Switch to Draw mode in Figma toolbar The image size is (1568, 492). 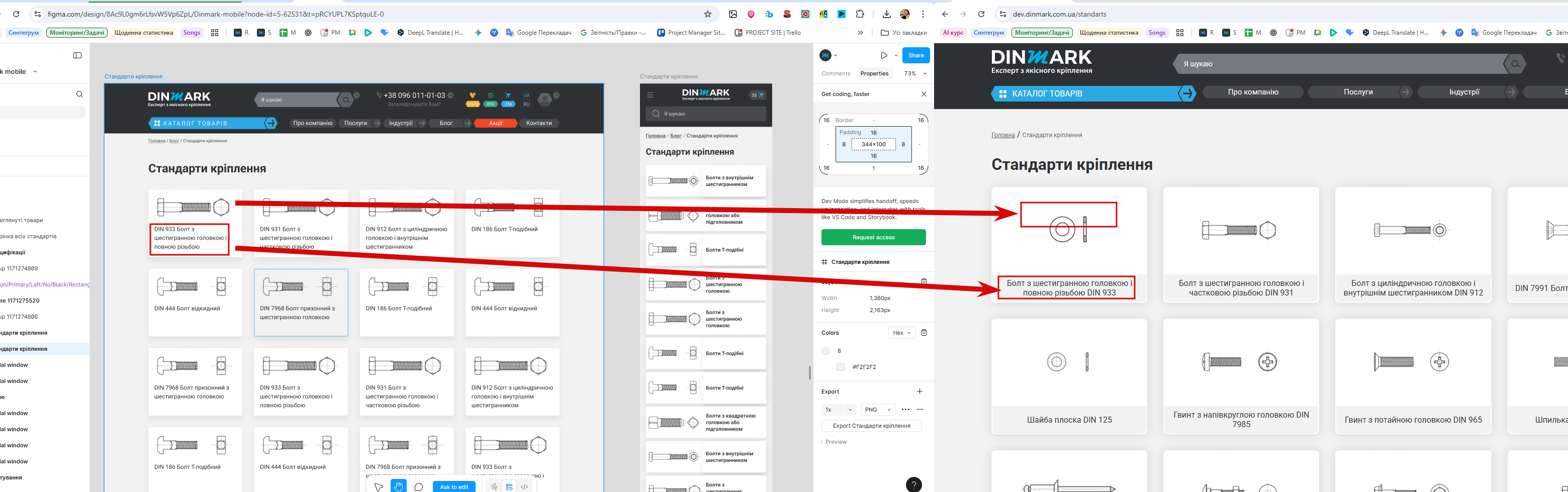[x=494, y=486]
